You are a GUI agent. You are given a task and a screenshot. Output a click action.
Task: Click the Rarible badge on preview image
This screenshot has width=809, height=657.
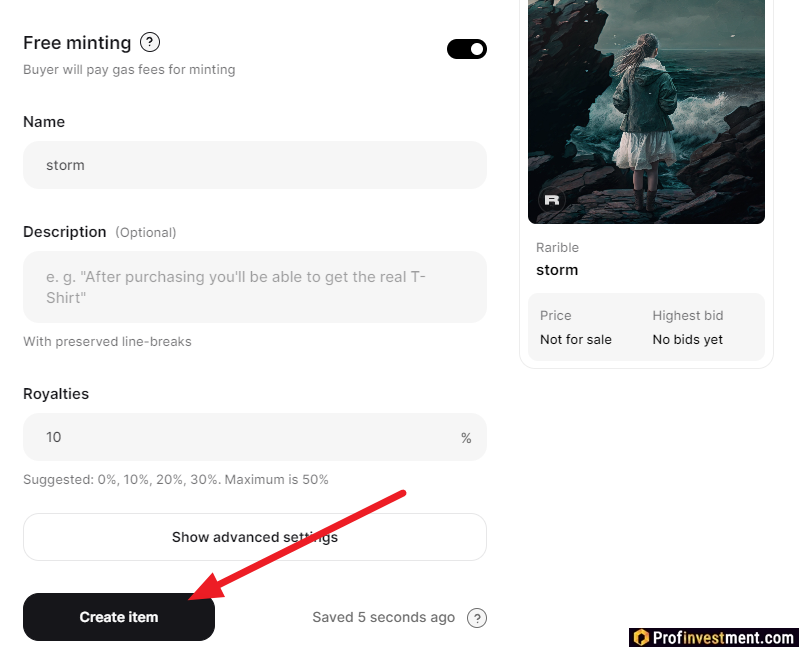click(551, 199)
